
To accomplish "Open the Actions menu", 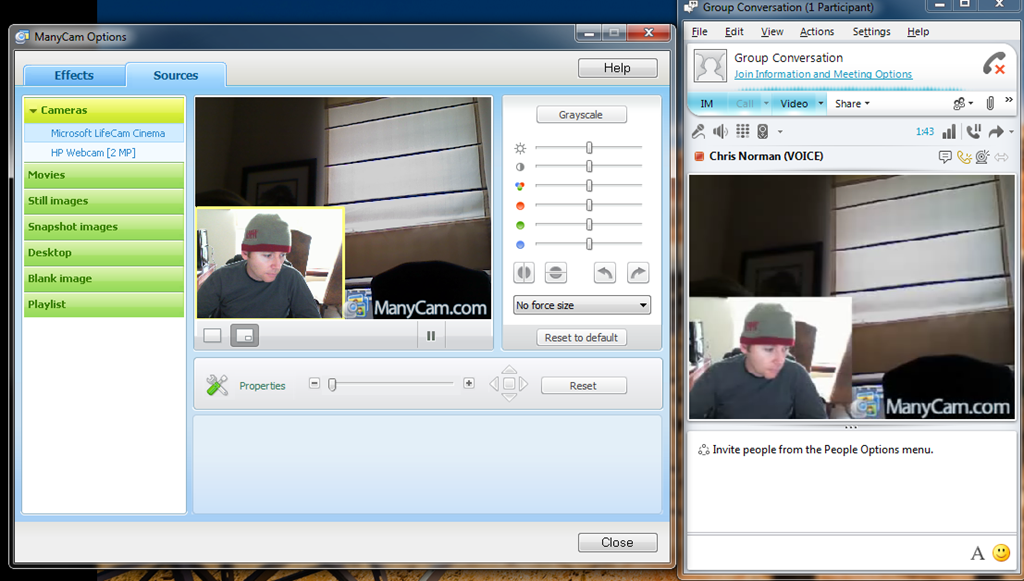I will pyautogui.click(x=817, y=31).
